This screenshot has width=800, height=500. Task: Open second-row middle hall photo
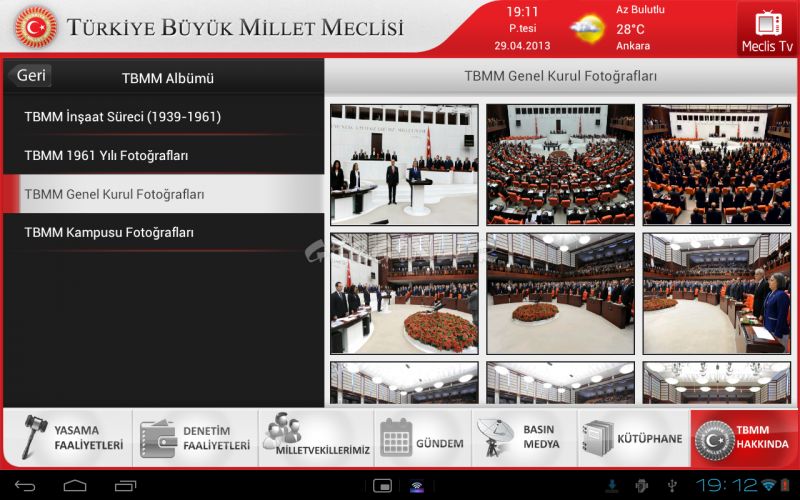(x=560, y=294)
